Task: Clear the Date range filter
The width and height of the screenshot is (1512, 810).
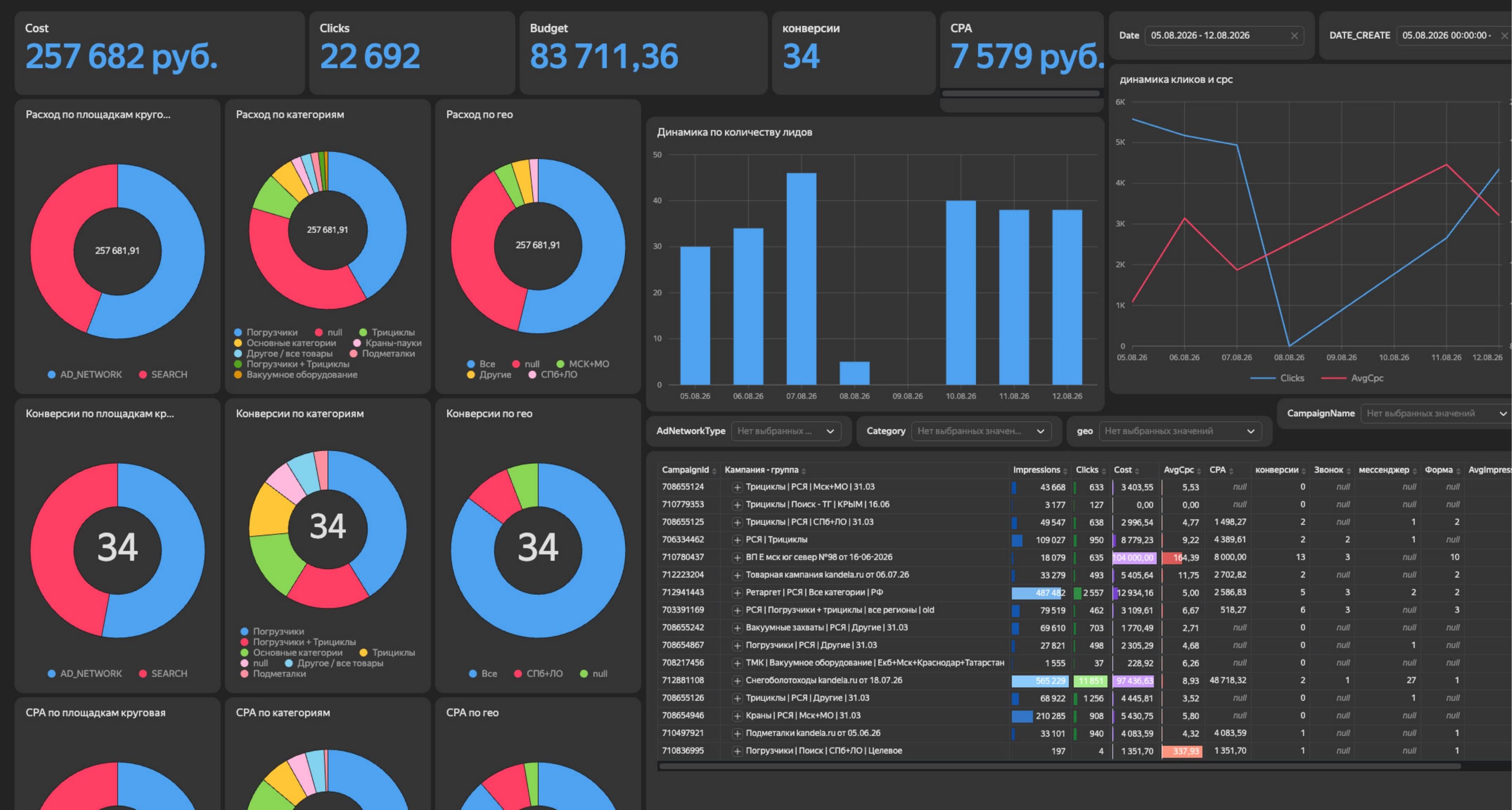Action: [x=1294, y=36]
